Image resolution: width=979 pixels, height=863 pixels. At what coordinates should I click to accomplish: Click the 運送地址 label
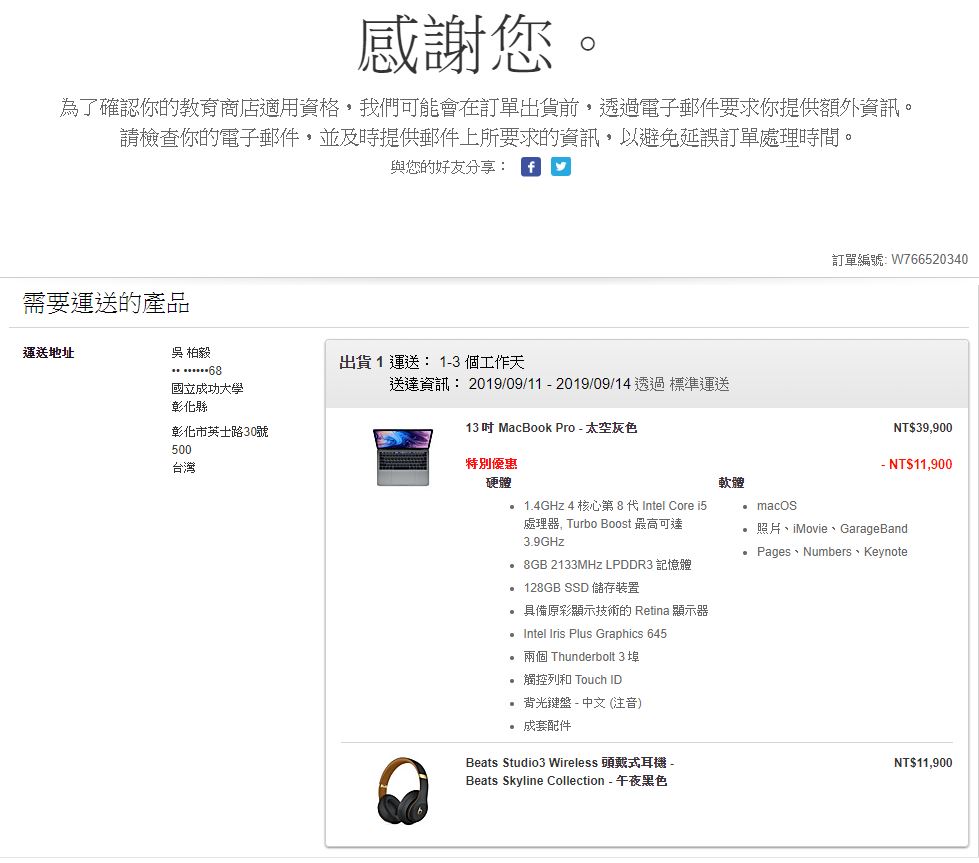[49, 353]
